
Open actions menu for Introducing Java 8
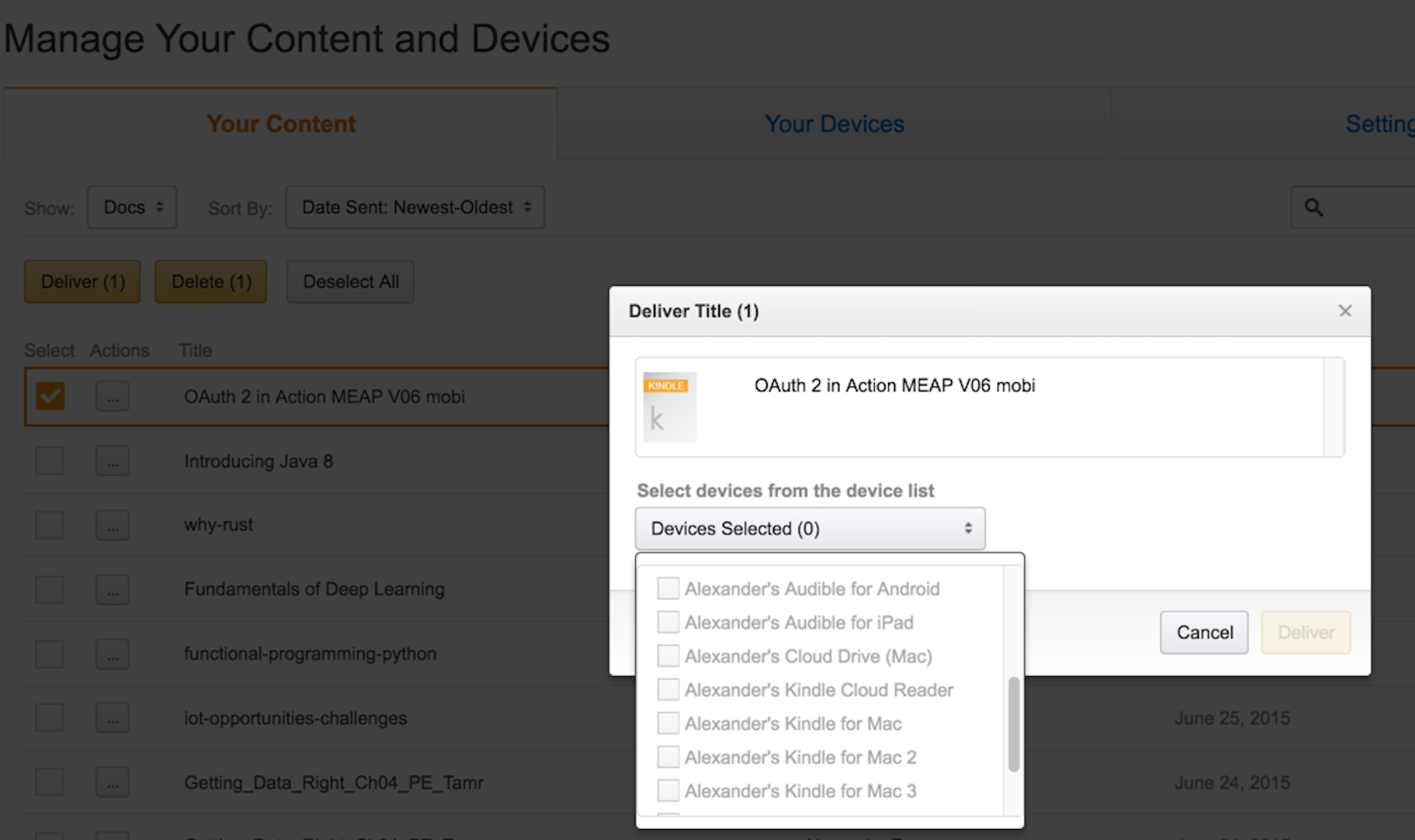point(113,461)
